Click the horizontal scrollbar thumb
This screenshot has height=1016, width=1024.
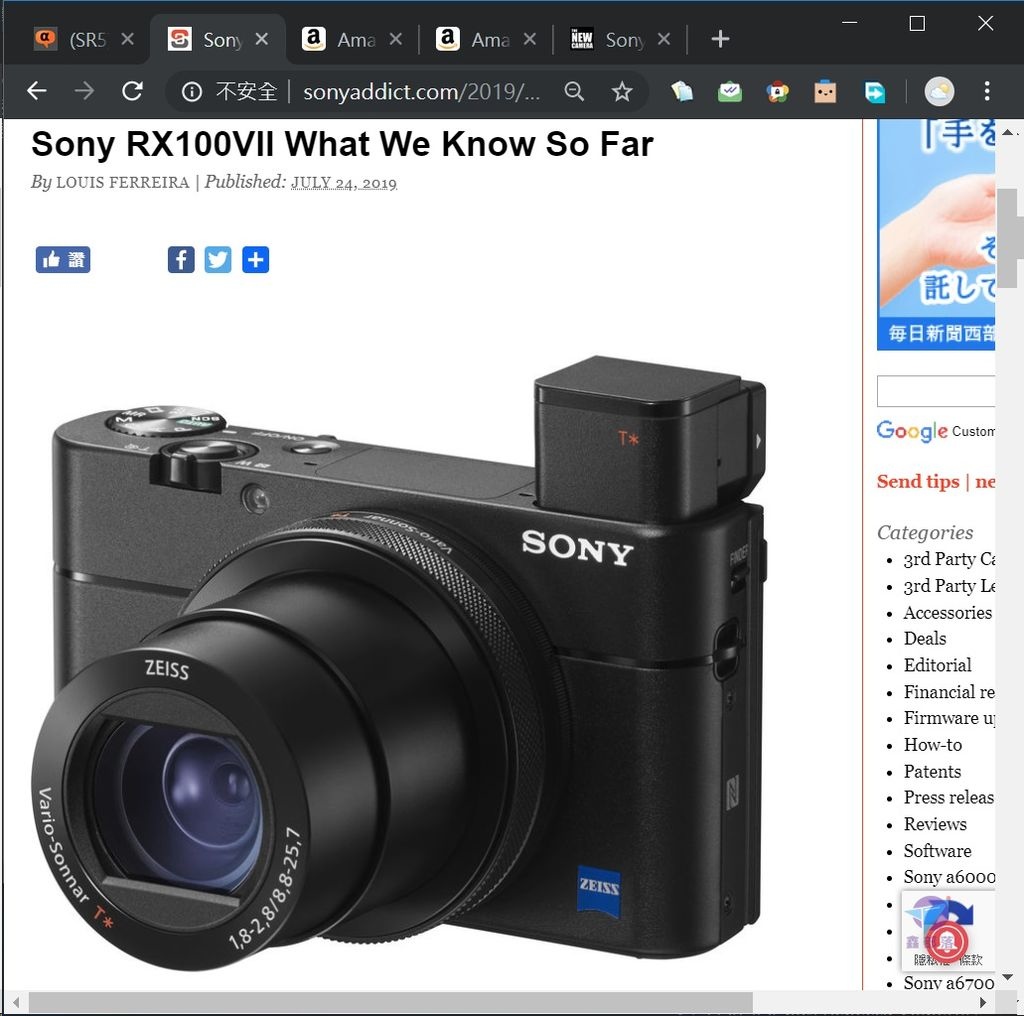click(391, 1002)
